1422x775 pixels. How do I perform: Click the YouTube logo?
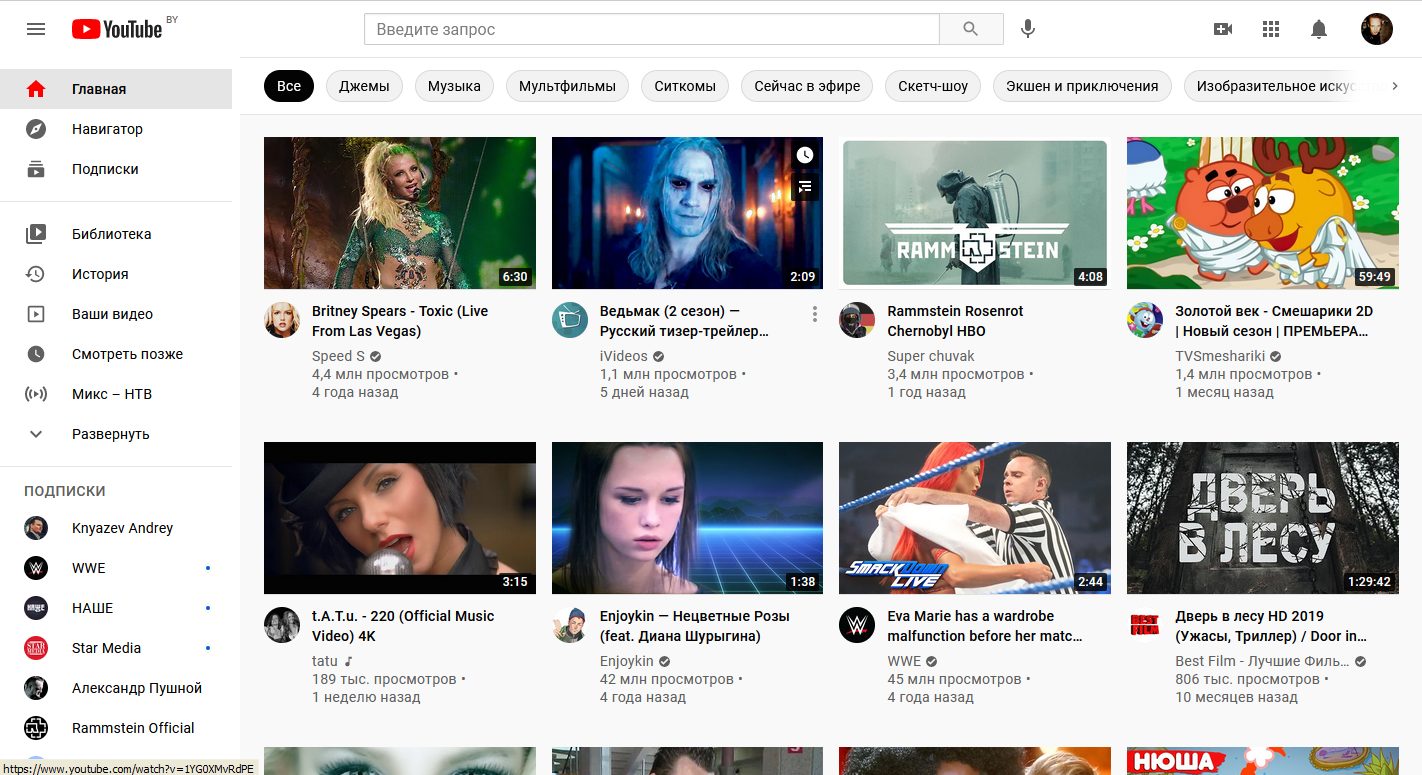pos(117,29)
